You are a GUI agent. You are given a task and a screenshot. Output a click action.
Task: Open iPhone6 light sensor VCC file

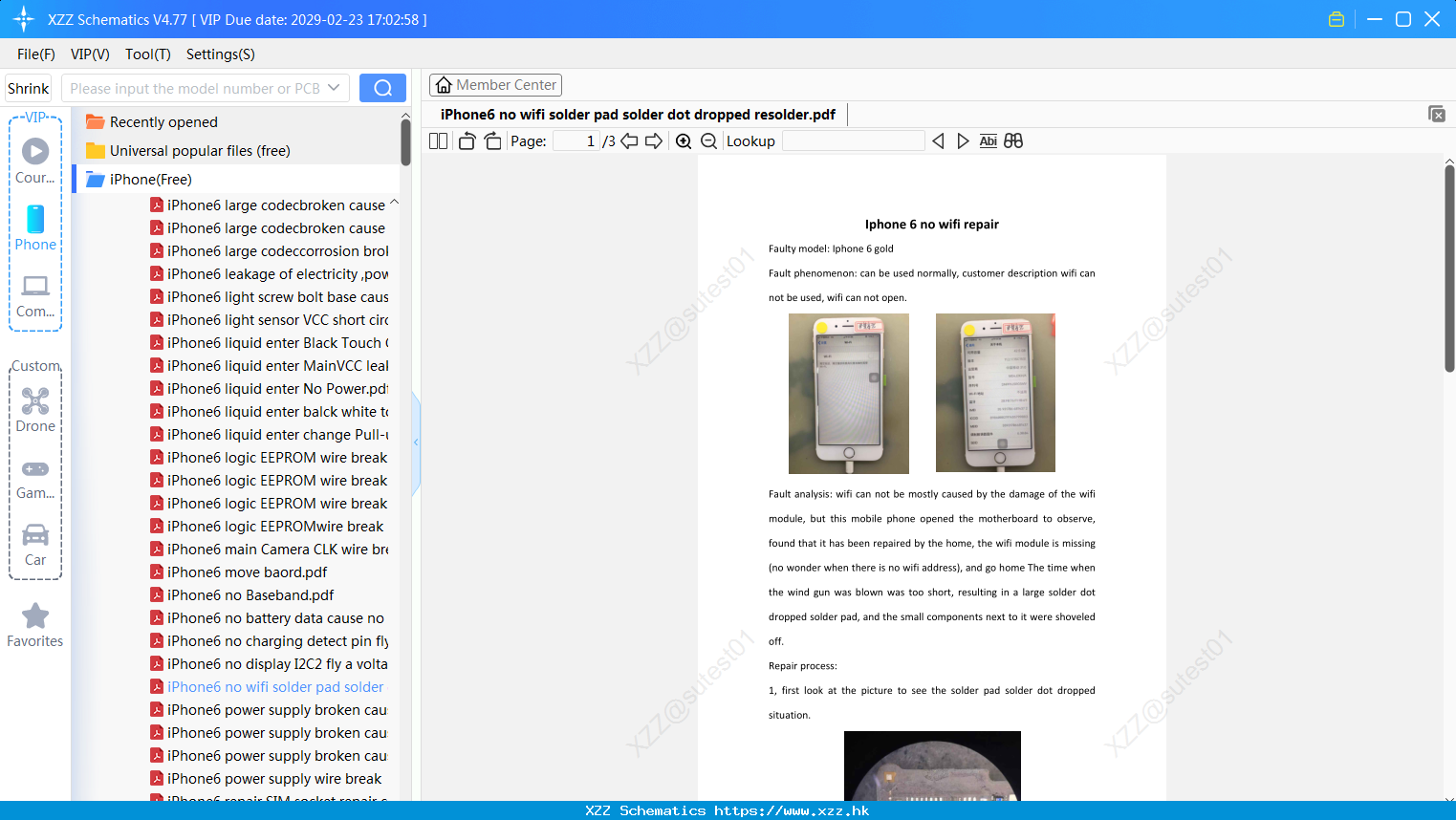(270, 320)
